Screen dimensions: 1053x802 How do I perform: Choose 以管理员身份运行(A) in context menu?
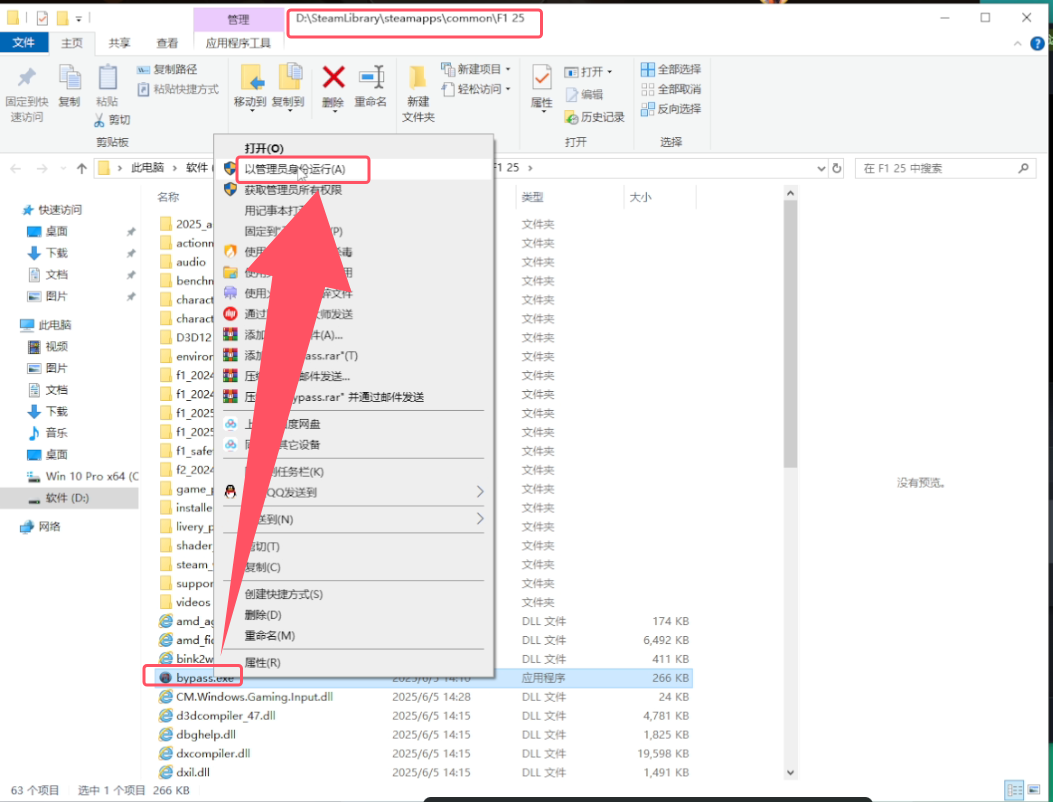295,169
